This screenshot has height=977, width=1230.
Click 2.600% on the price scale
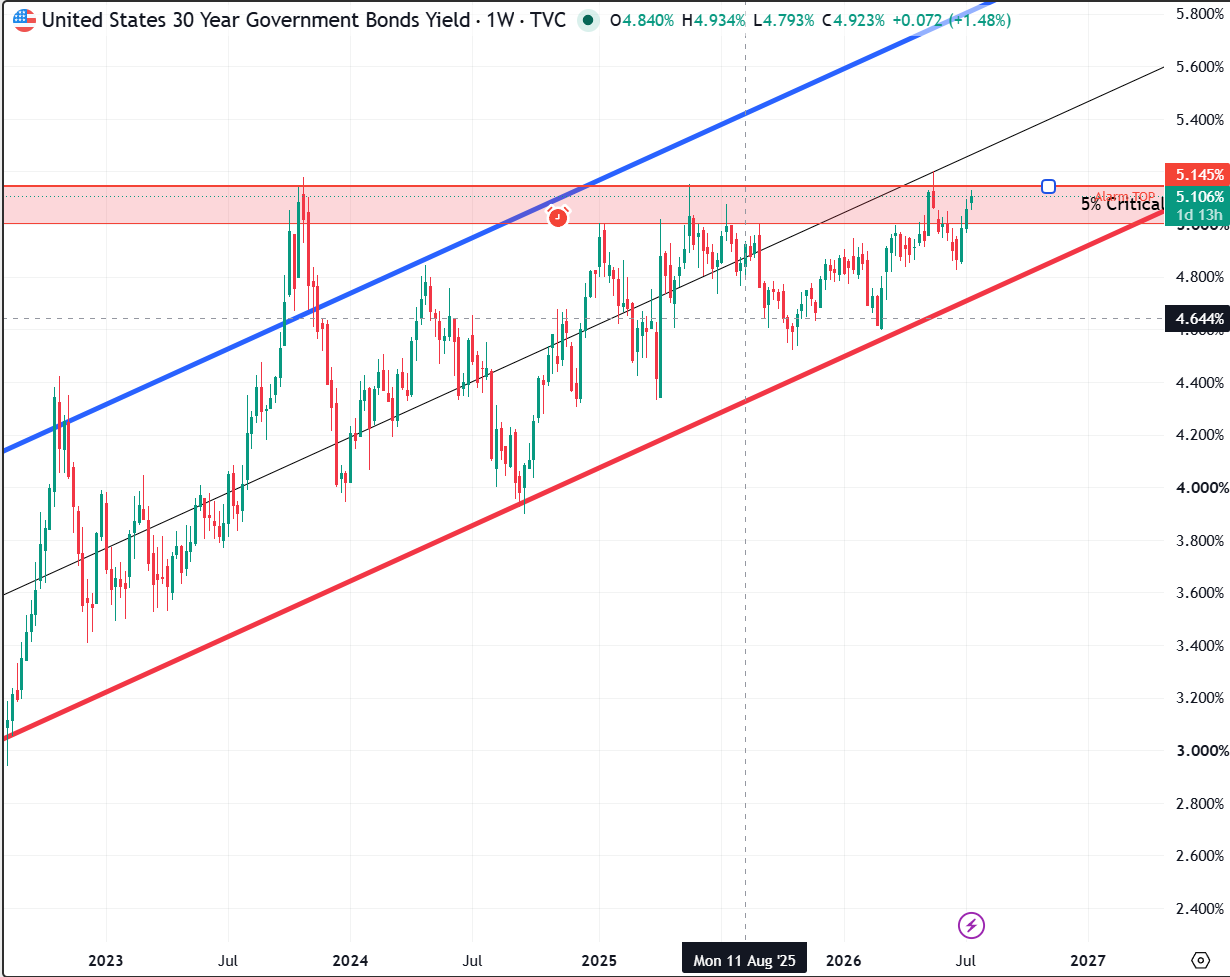(1200, 856)
